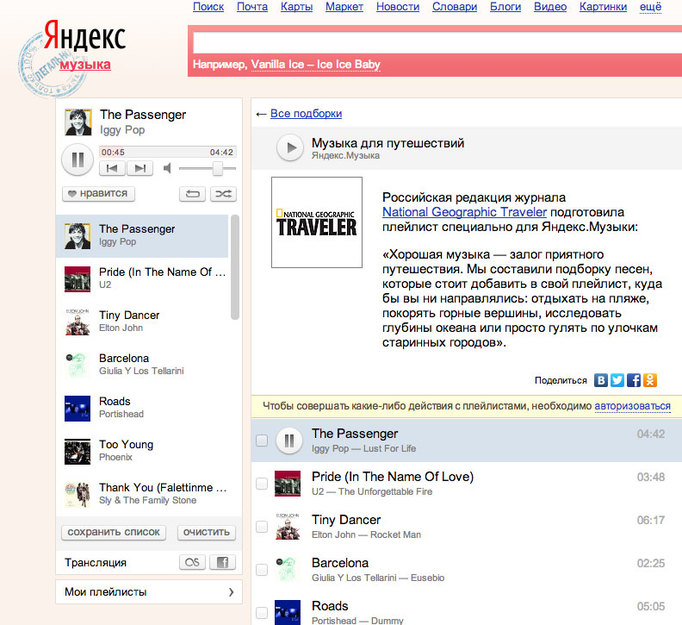Select Barcelona in queue

[142, 364]
